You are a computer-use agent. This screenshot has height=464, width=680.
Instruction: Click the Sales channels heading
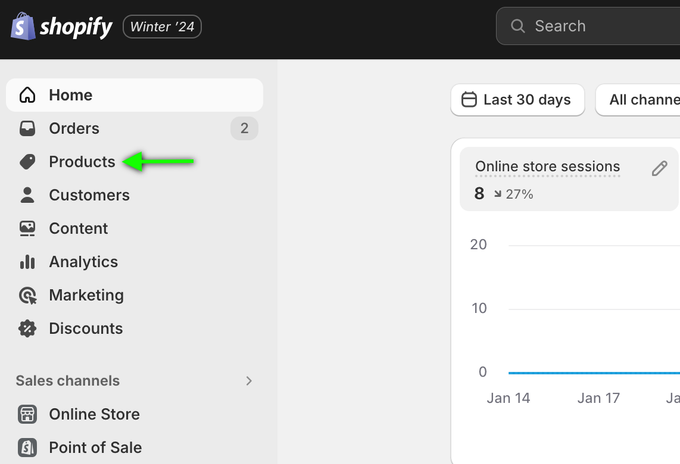[x=68, y=381]
